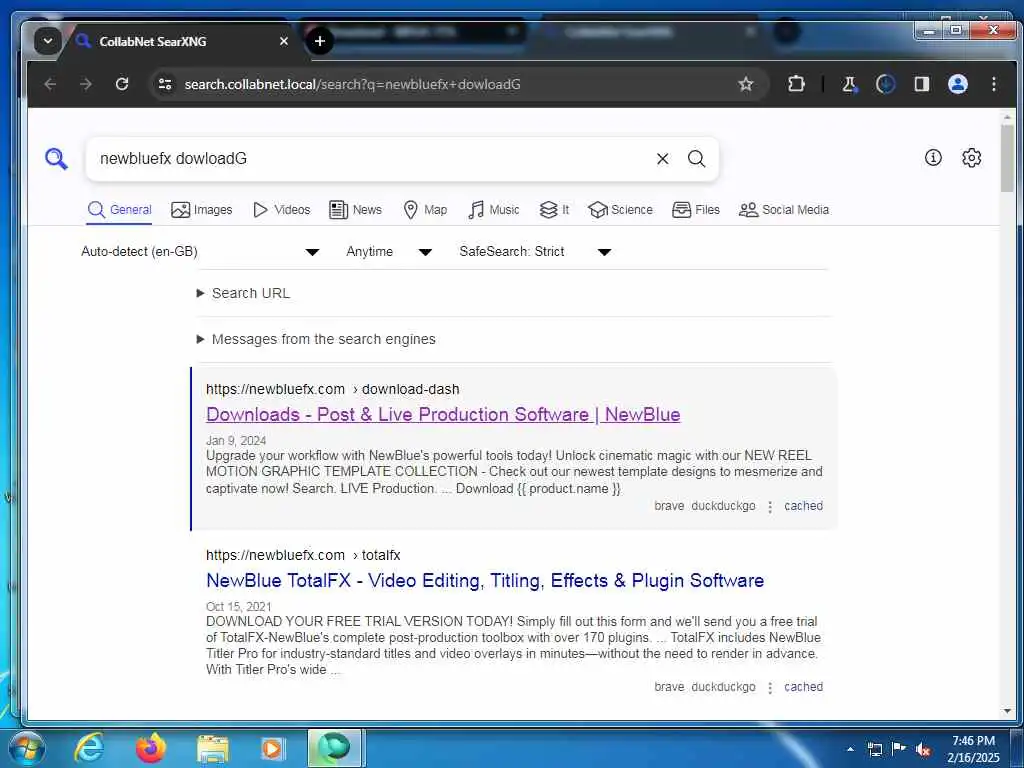Screen dimensions: 1024x768
Task: Switch to Videos search tab
Action: [281, 210]
